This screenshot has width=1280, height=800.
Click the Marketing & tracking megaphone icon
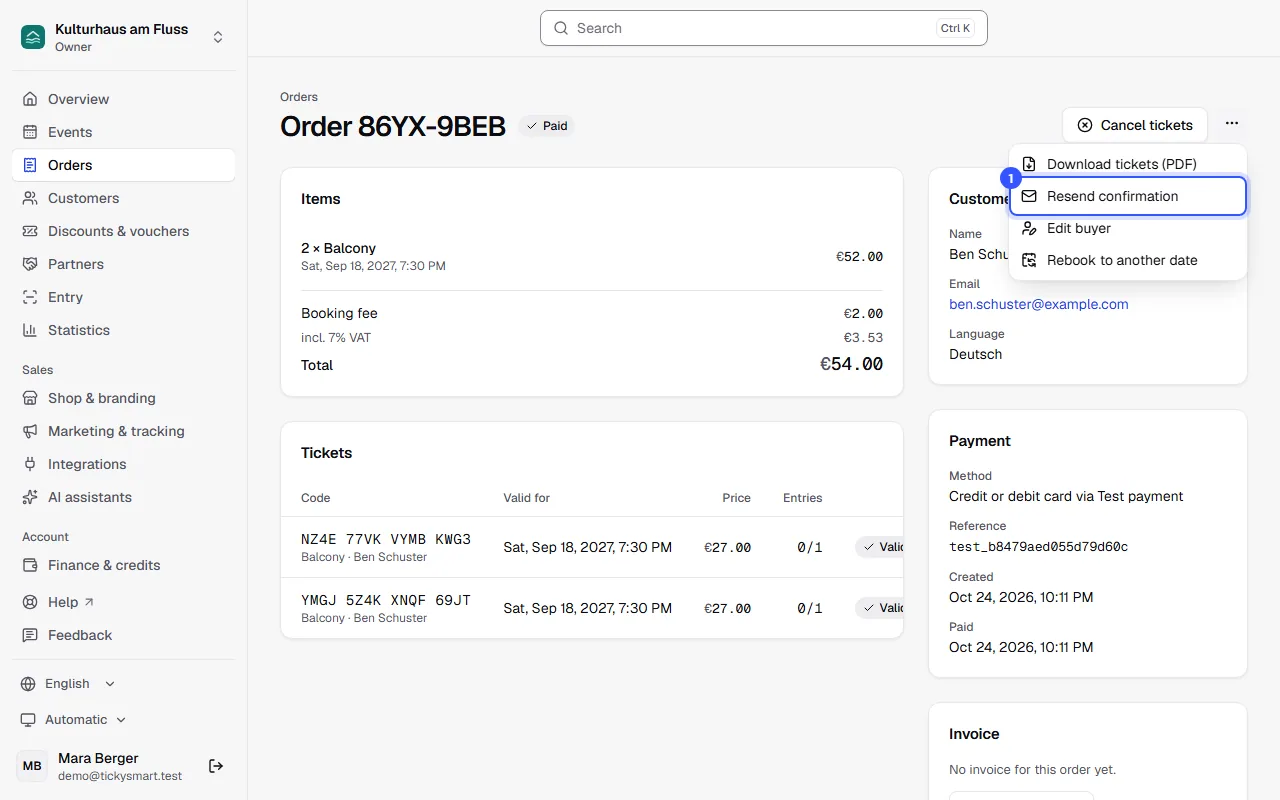[x=30, y=431]
